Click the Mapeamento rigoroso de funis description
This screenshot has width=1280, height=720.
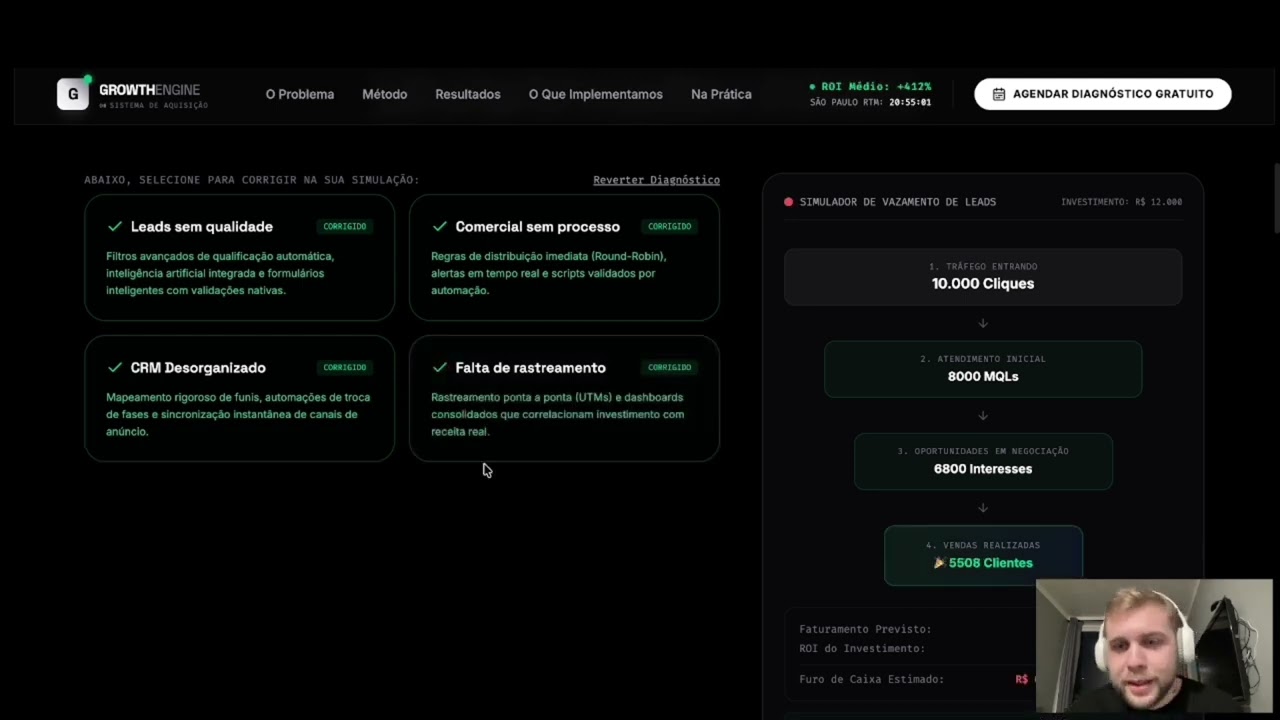click(x=238, y=414)
